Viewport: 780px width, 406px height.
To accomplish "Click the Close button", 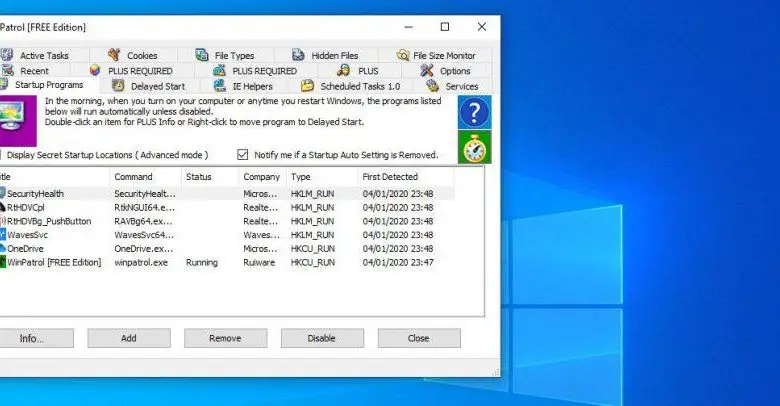I will 419,338.
